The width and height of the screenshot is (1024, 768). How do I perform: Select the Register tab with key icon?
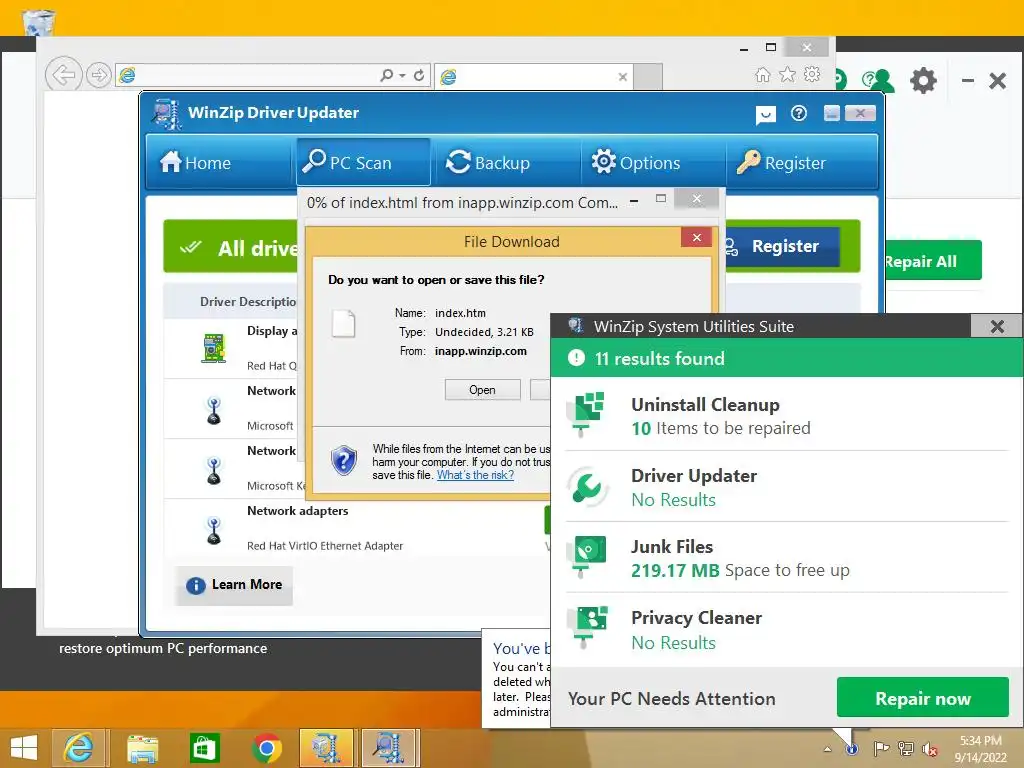click(x=782, y=162)
